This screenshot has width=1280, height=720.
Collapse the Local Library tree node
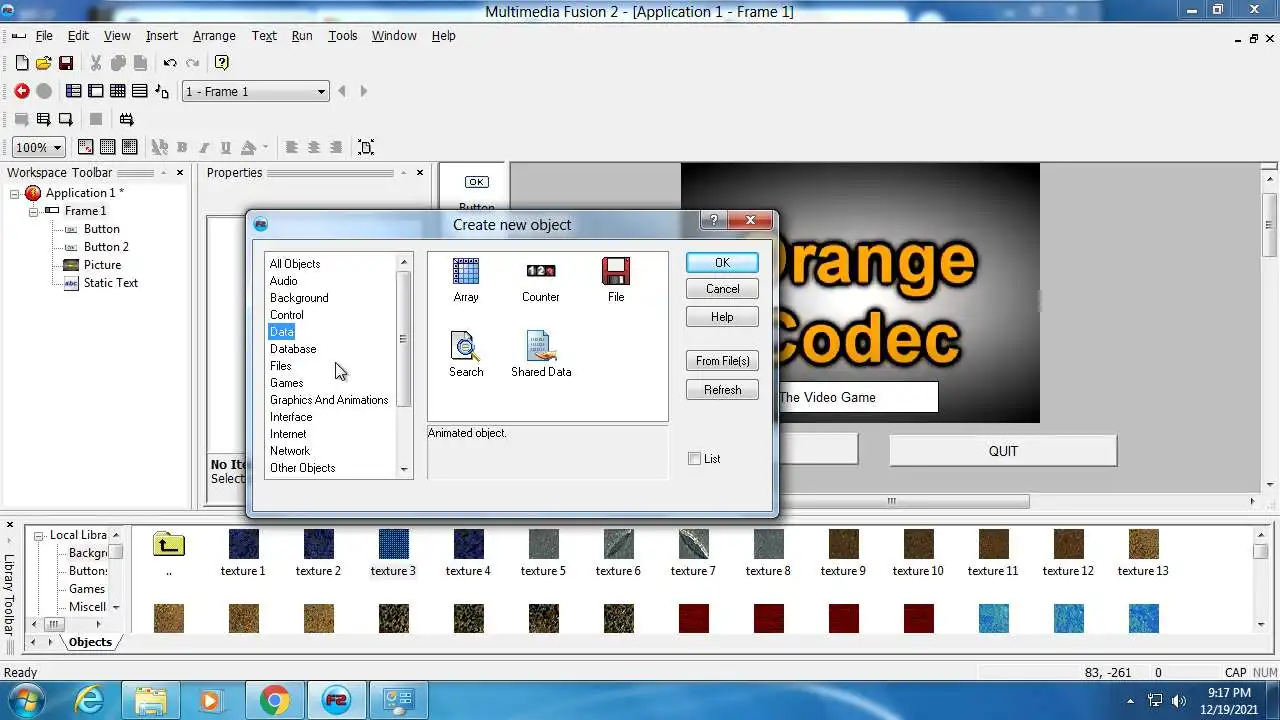[x=39, y=535]
